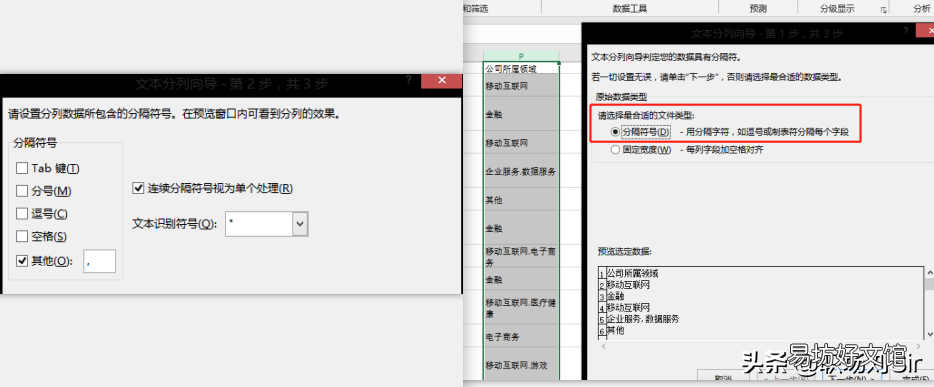Select worksheet cell 企业服务,数据服务
The height and width of the screenshot is (387, 934).
521,172
